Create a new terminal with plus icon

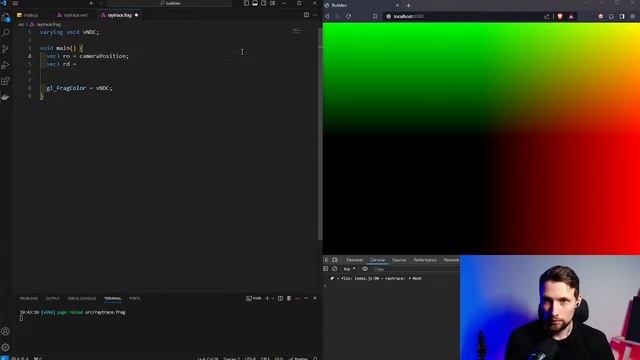(267, 298)
